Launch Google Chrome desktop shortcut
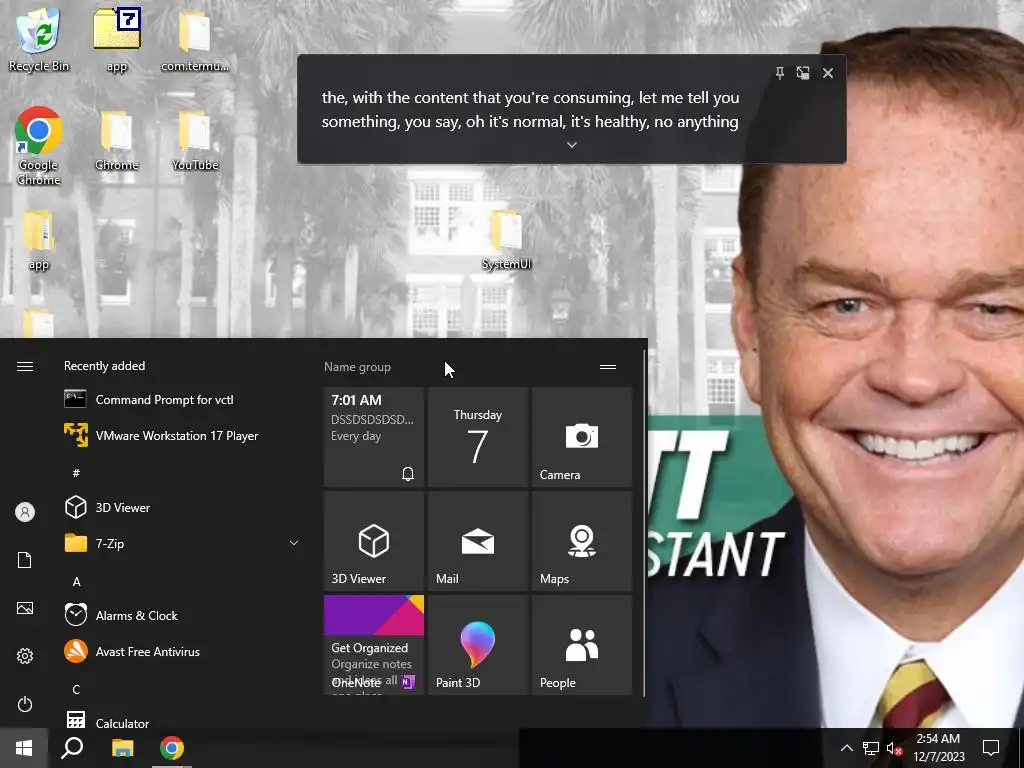This screenshot has height=768, width=1024. 39,146
